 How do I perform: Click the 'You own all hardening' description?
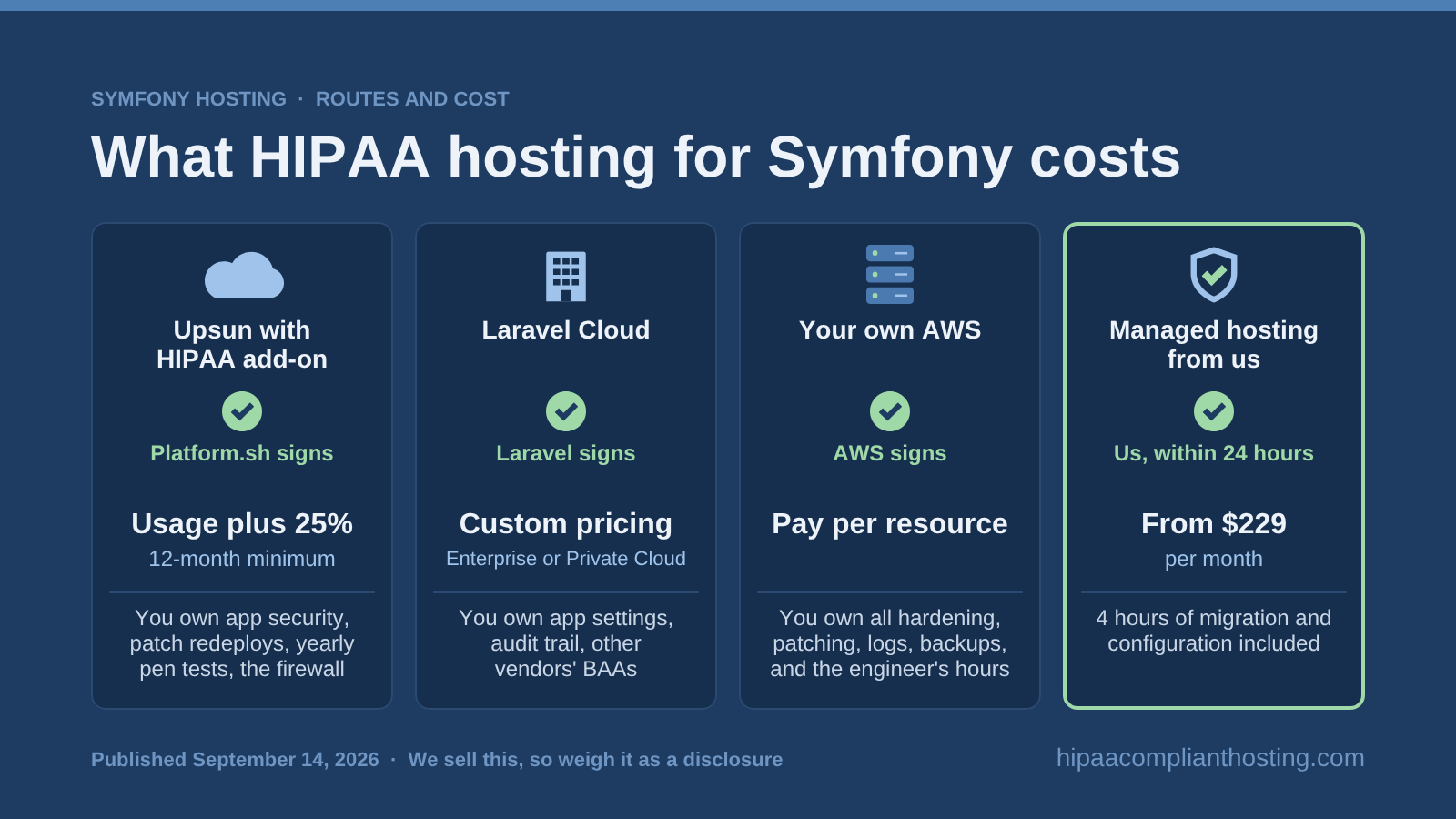point(890,643)
